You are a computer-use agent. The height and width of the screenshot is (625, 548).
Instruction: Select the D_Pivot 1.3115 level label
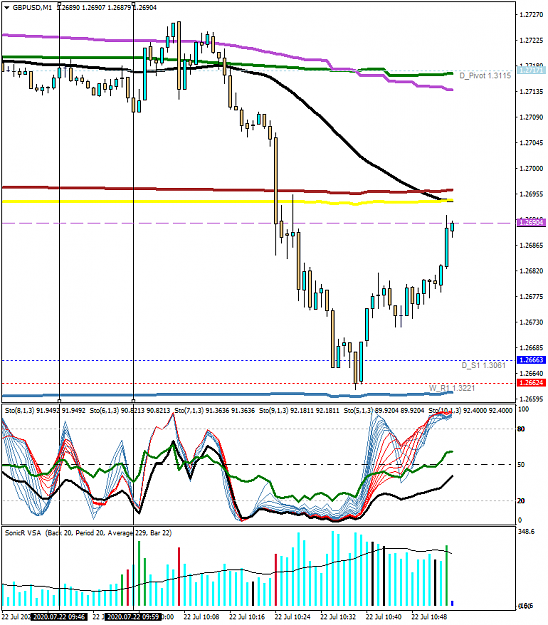point(485,76)
